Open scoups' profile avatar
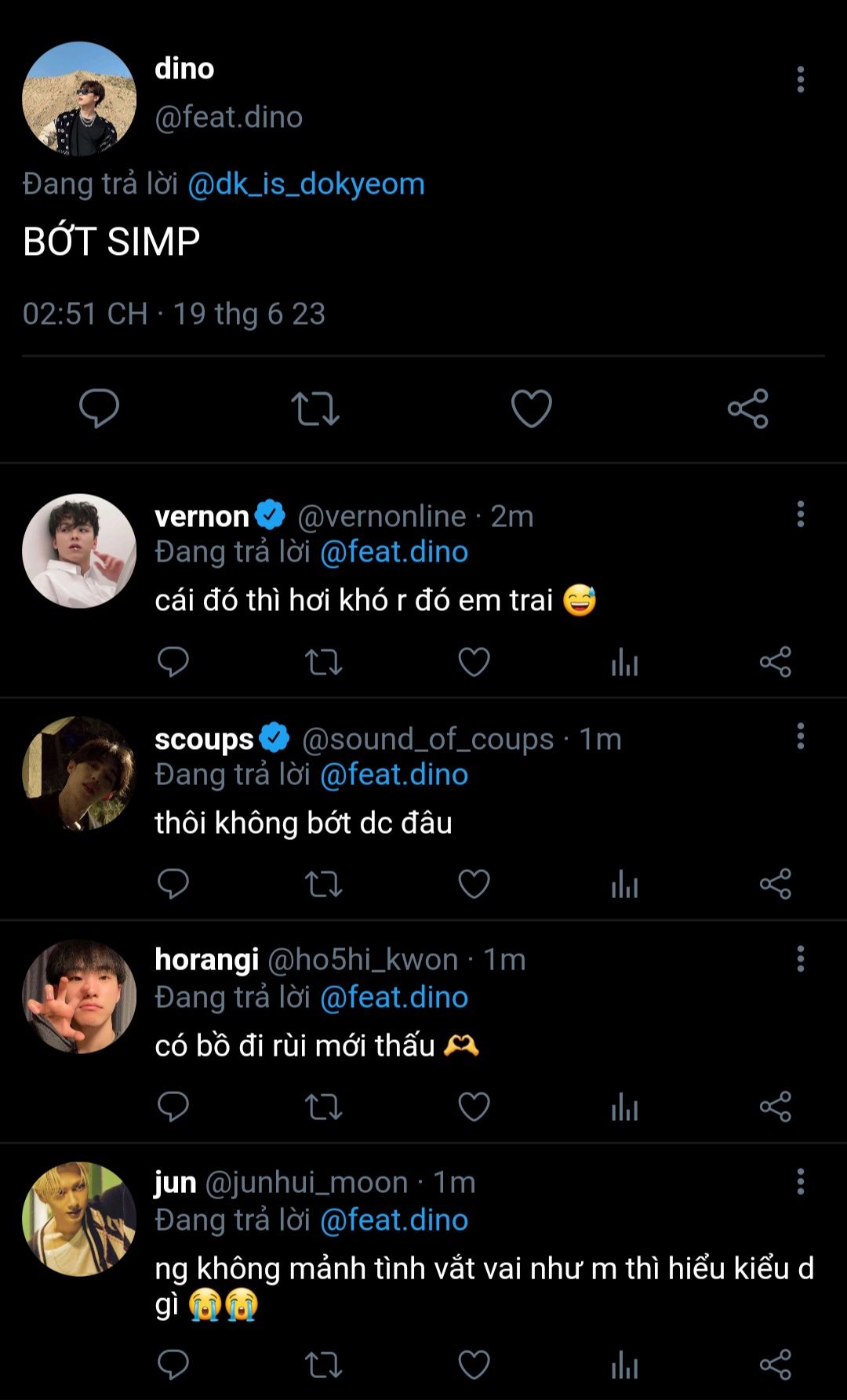 pyautogui.click(x=79, y=773)
